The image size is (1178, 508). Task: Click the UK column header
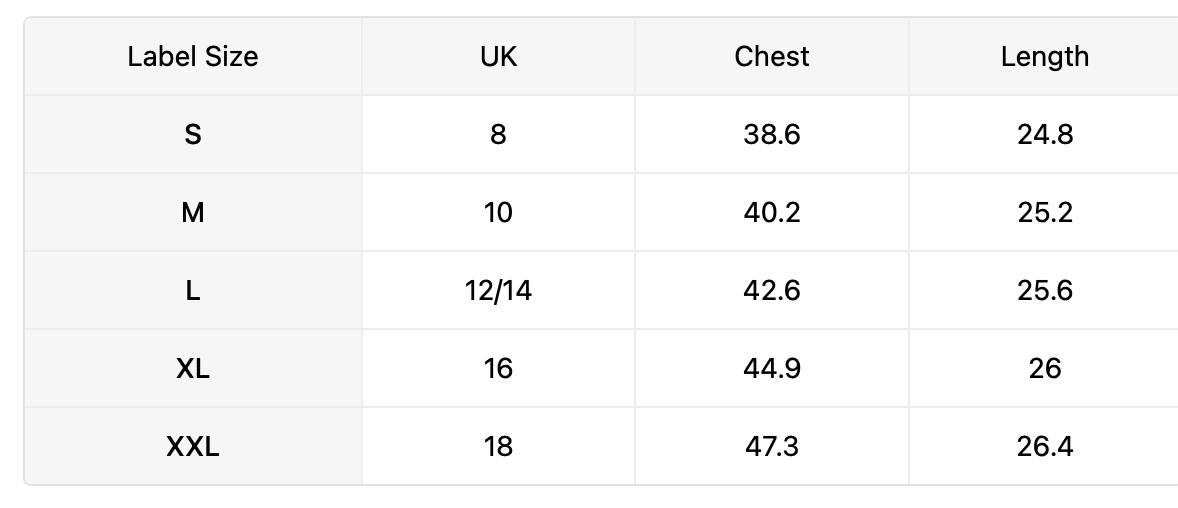coord(498,56)
